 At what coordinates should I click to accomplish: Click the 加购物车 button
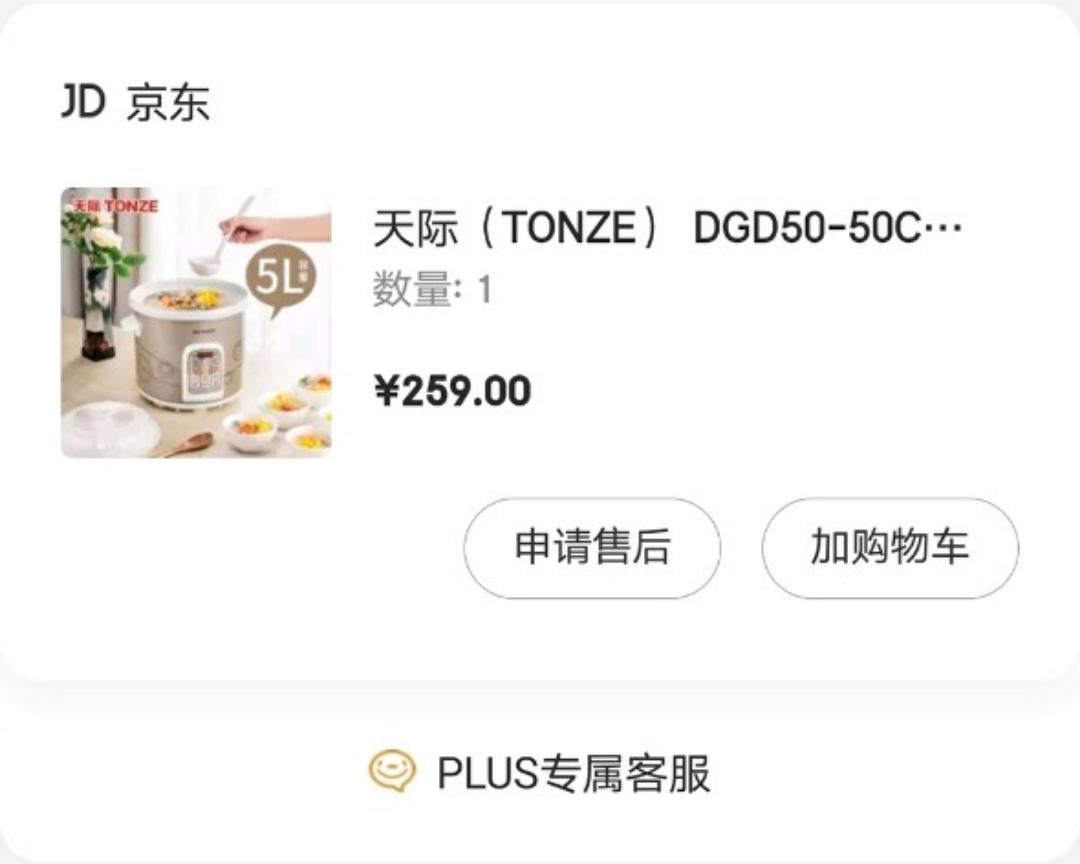pyautogui.click(x=890, y=548)
